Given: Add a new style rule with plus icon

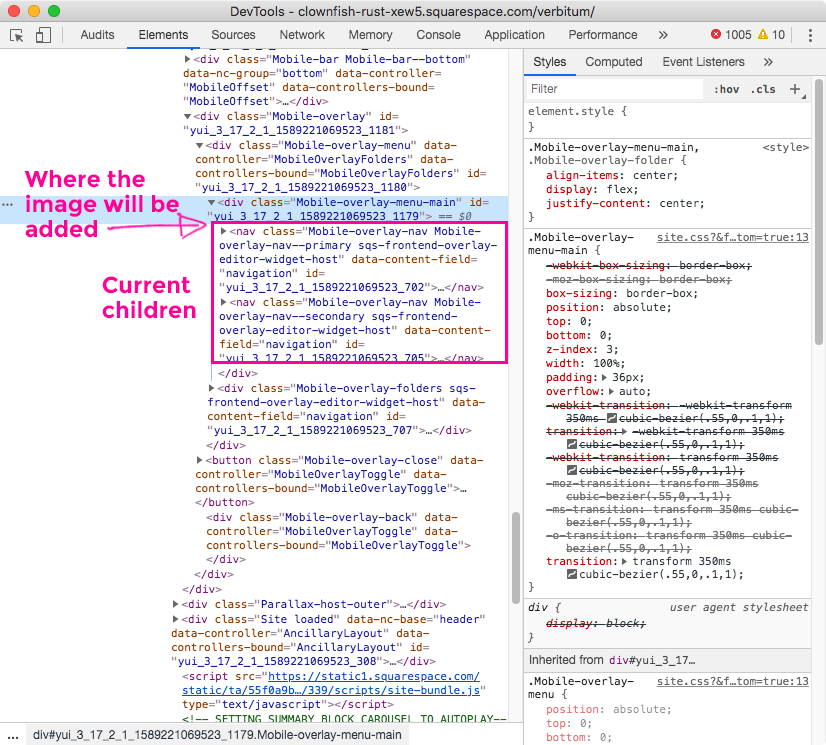Looking at the screenshot, I should pos(795,89).
